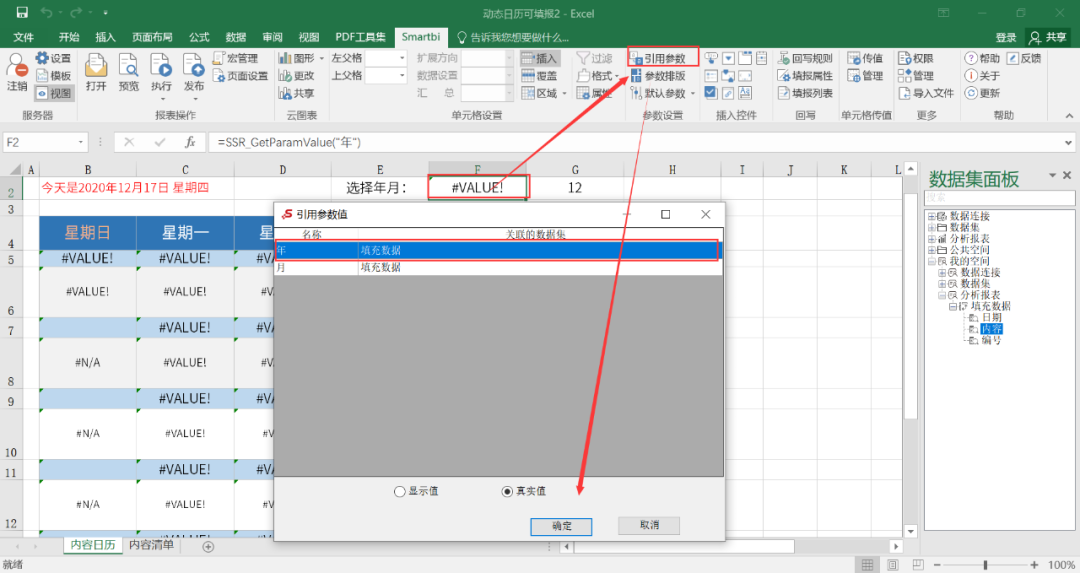1080x573 pixels.
Task: Select the 日期 field in tree
Action: 992,317
